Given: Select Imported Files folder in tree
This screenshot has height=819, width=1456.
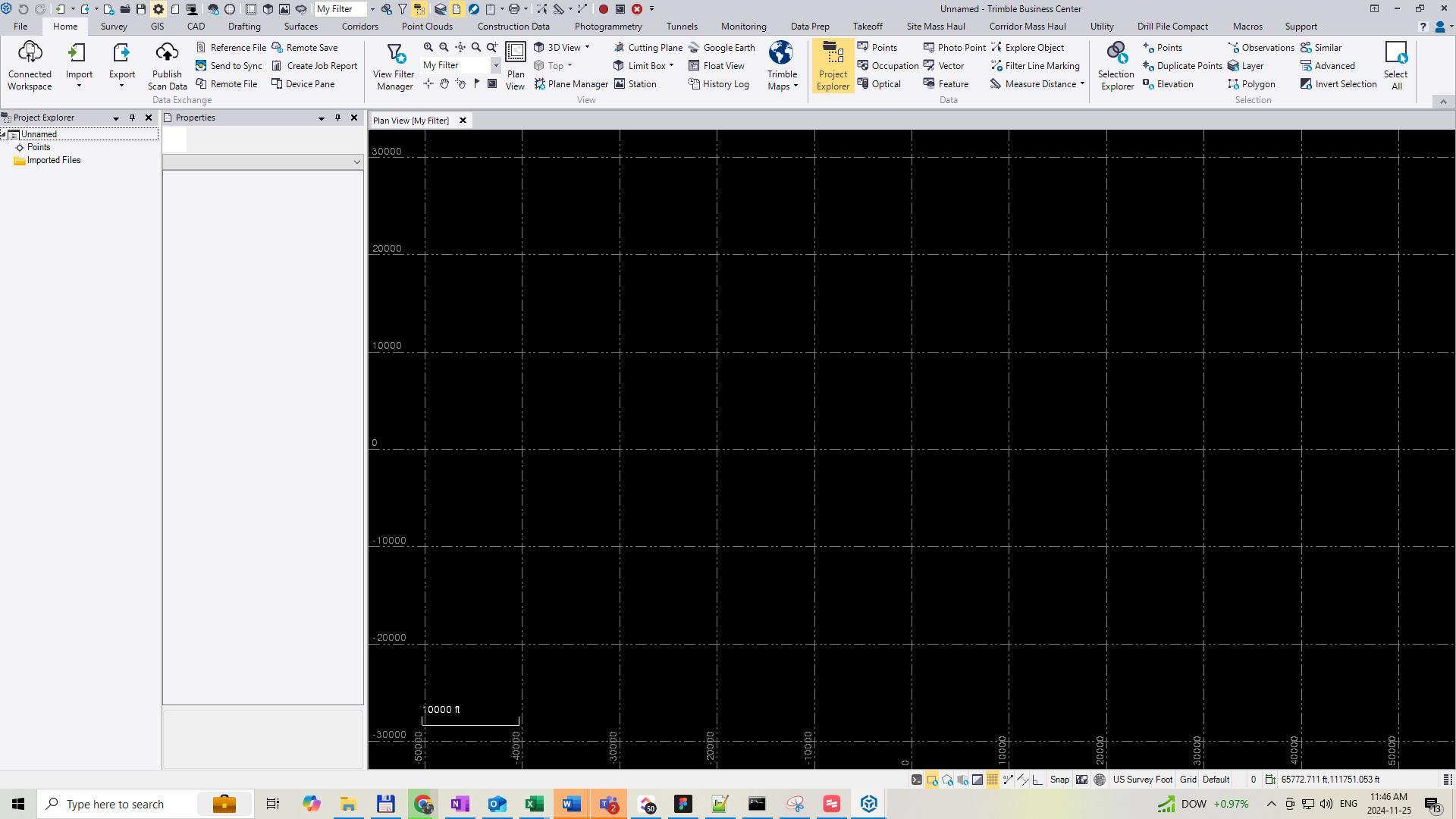Looking at the screenshot, I should tap(53, 160).
